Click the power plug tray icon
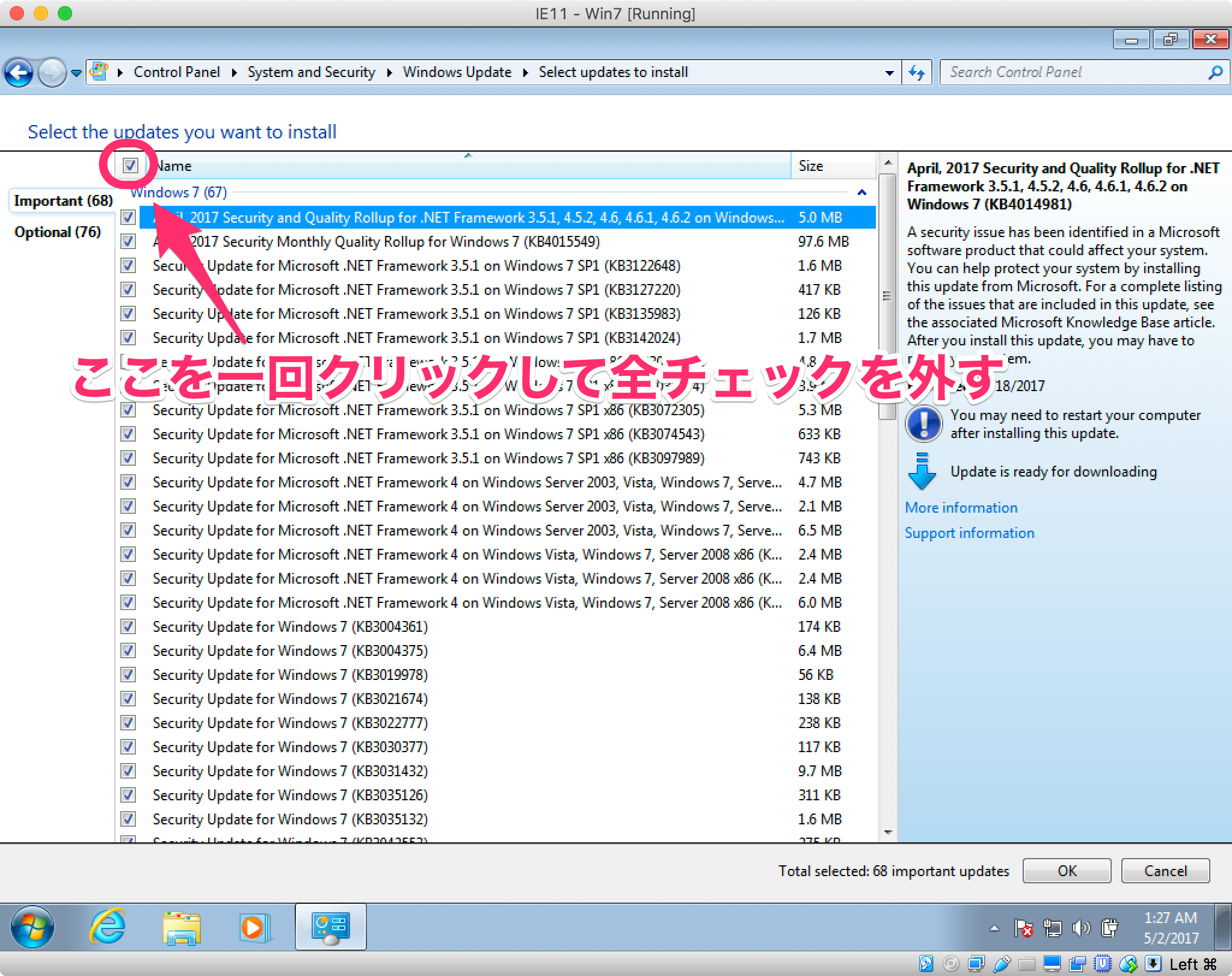The image size is (1232, 976). [1109, 928]
